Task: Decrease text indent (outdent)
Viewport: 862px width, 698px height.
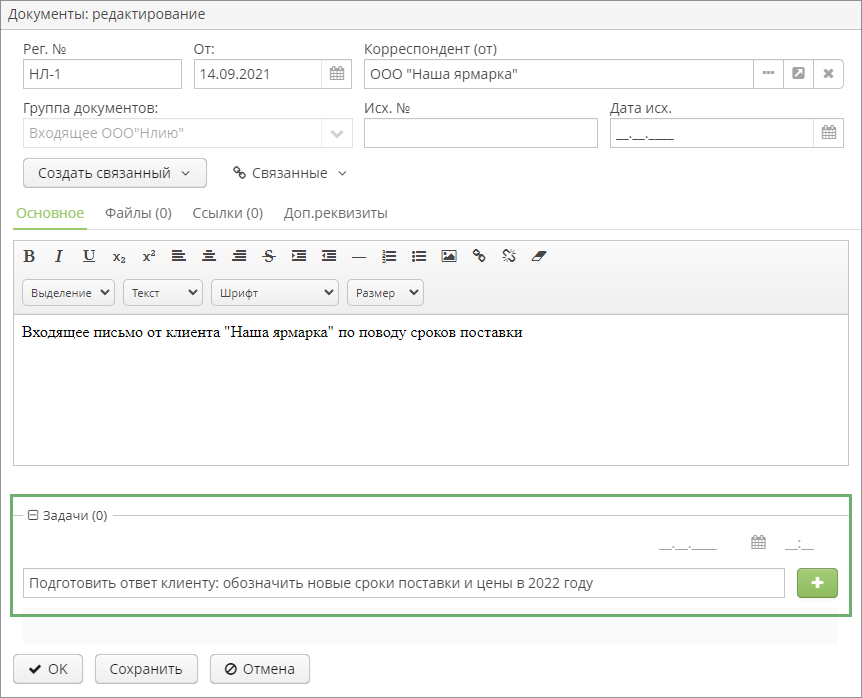Action: [x=329, y=256]
